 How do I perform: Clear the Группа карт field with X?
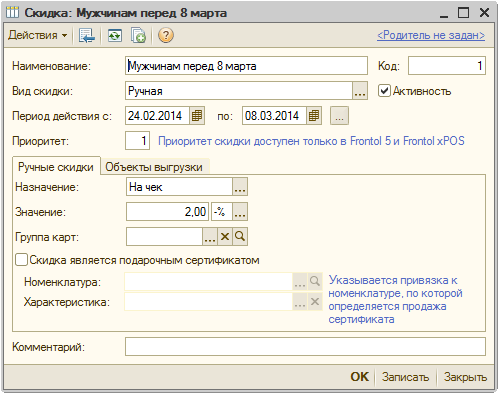[x=225, y=237]
